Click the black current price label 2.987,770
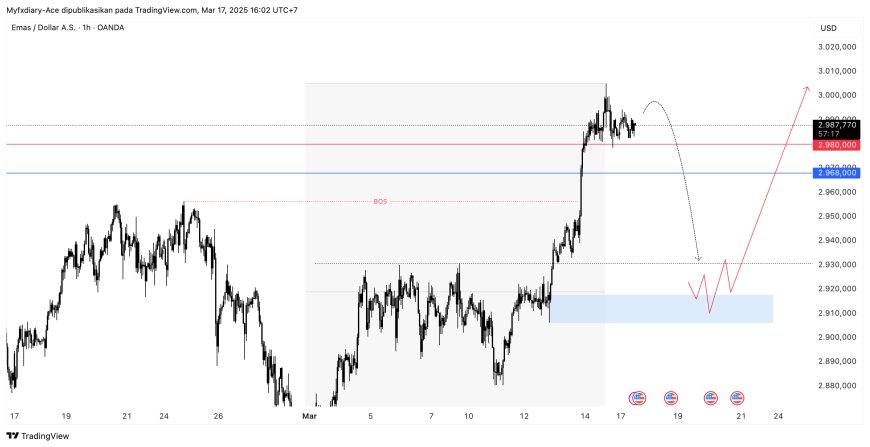 [x=835, y=125]
